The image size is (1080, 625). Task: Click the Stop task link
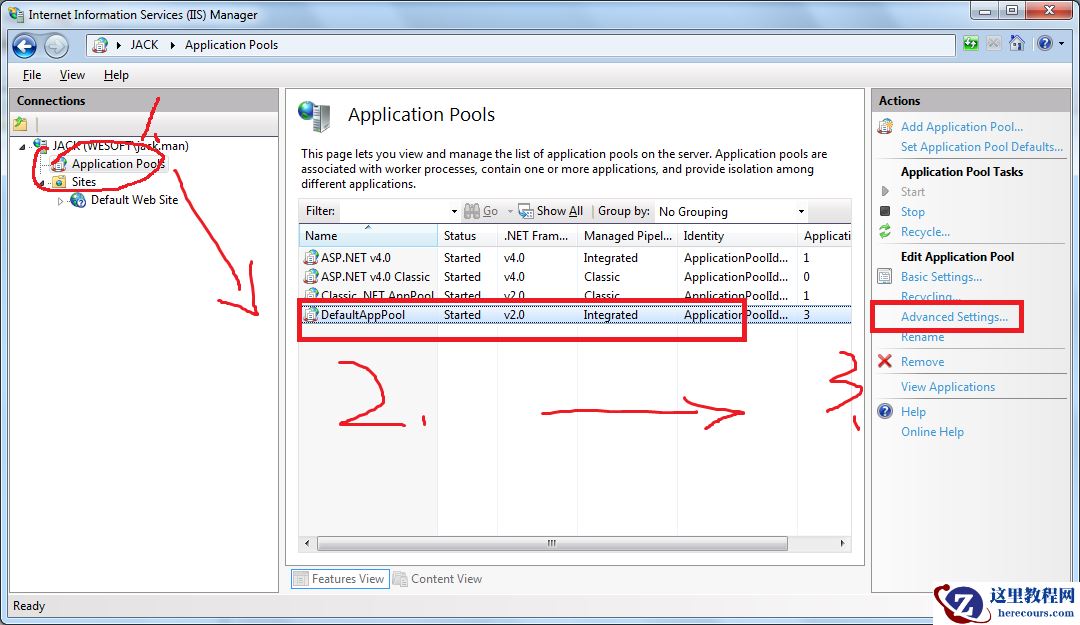pyautogui.click(x=913, y=212)
